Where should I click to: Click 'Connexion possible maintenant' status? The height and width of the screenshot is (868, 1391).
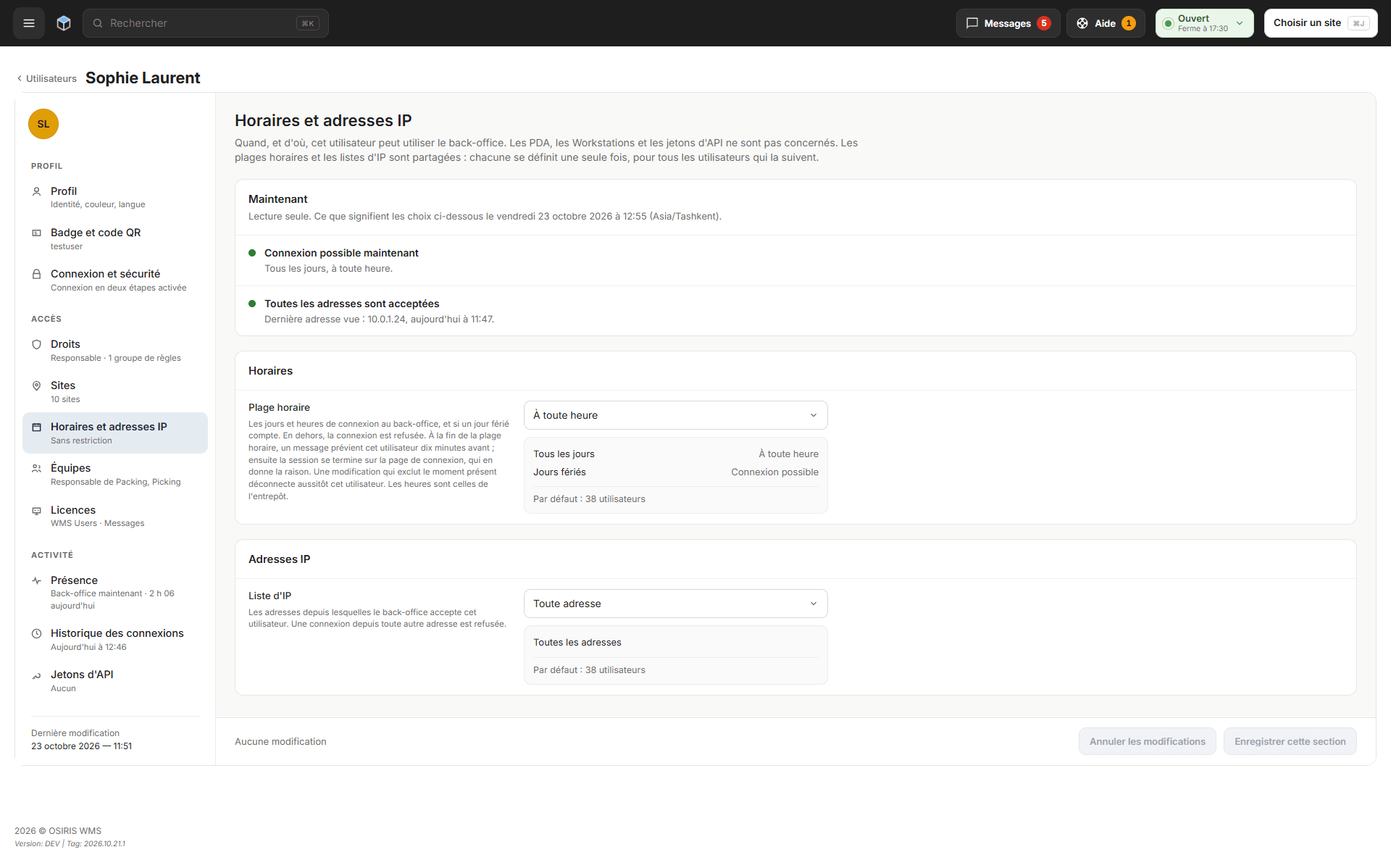(x=341, y=253)
